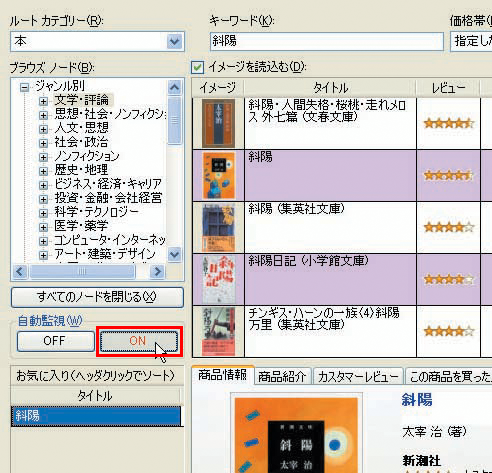The width and height of the screenshot is (492, 473).
Task: Switch to the 商品紹介 tab
Action: (x=282, y=377)
